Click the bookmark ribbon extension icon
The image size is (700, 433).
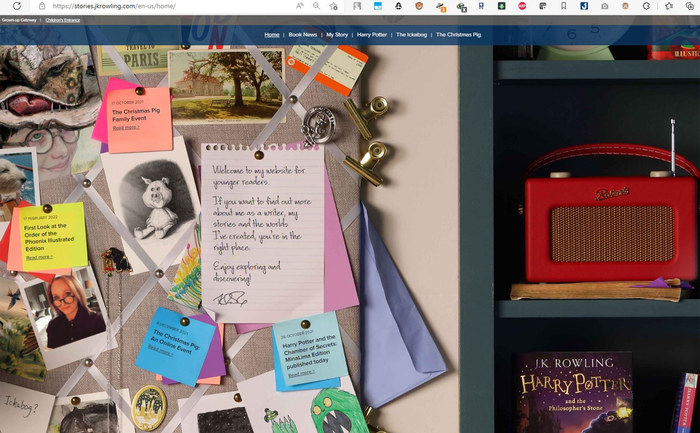coord(563,6)
